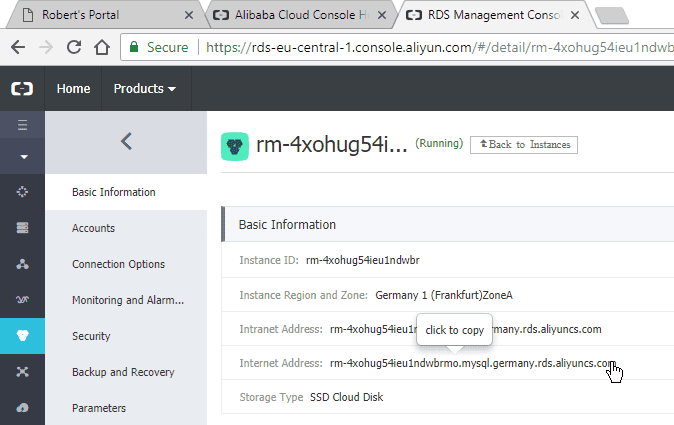
Task: Click Instance ID rm-4xohug54ieu1ndwbr
Action: pos(362,260)
